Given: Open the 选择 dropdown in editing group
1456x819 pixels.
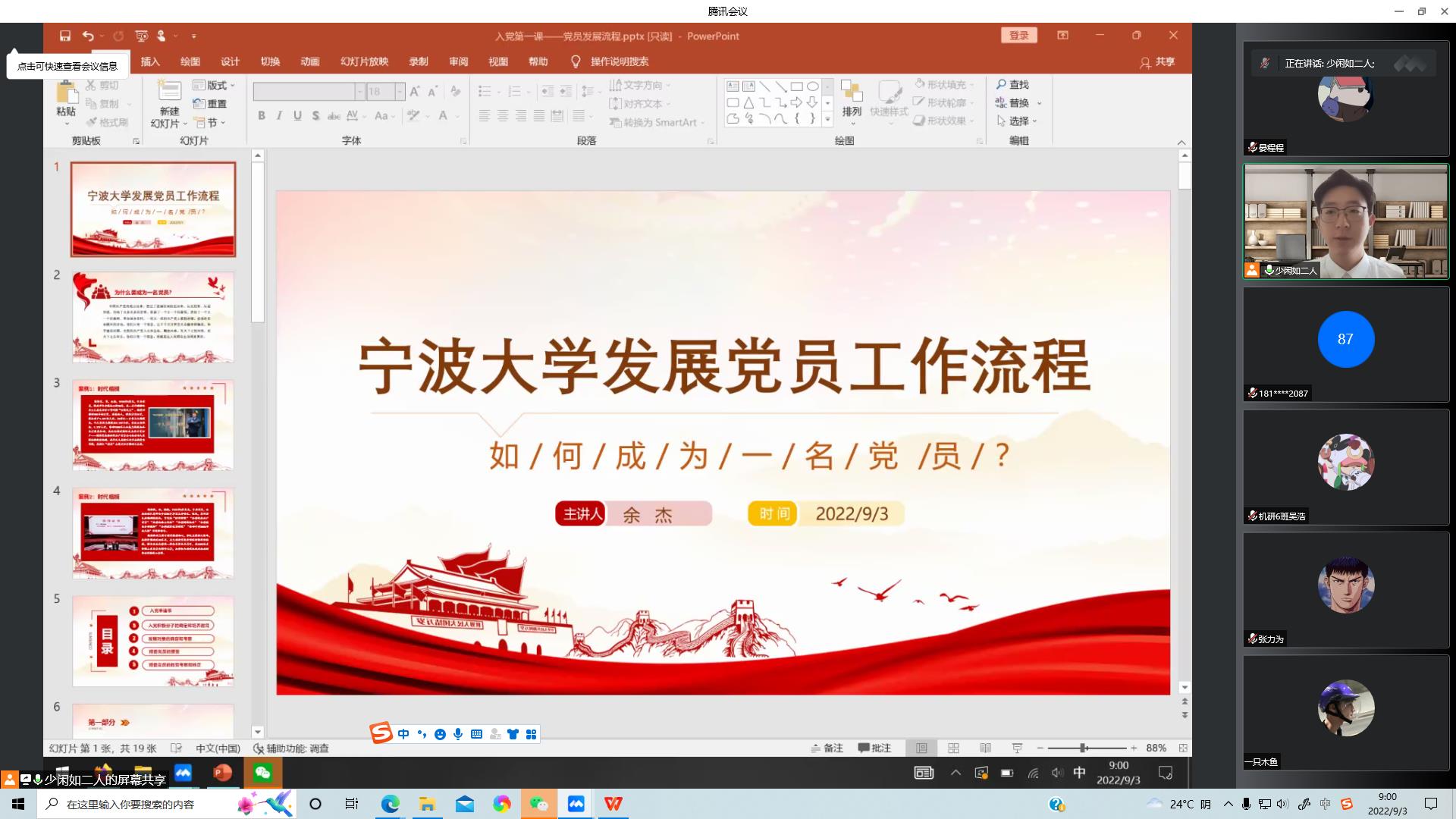Looking at the screenshot, I should [x=1018, y=121].
